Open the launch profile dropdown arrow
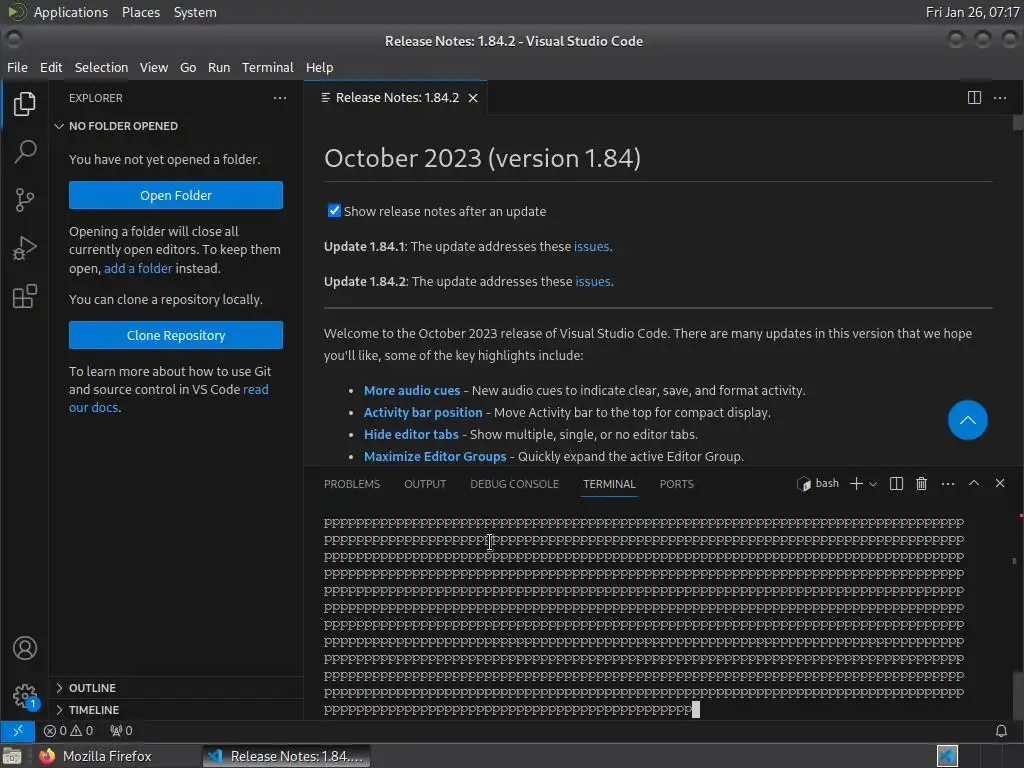This screenshot has height=768, width=1024. 873,484
